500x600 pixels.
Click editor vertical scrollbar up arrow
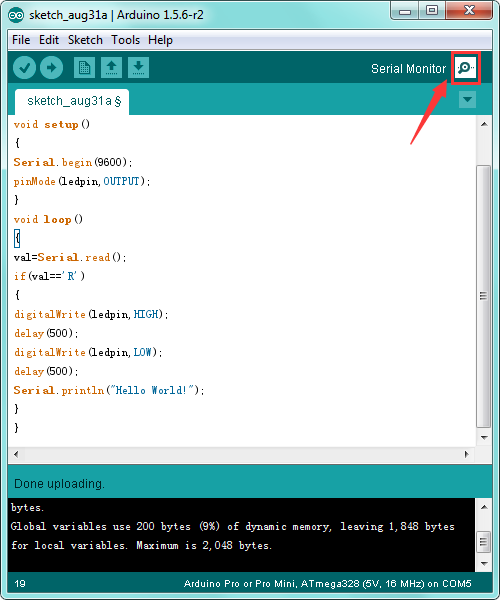(484, 124)
